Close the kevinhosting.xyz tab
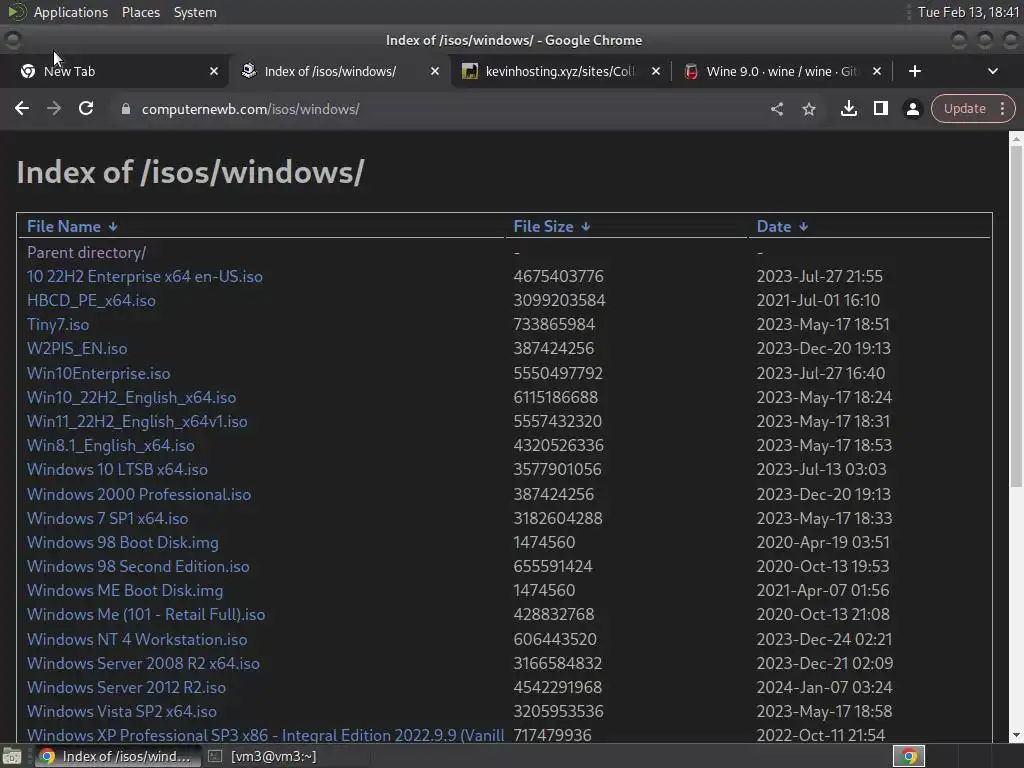 pos(656,71)
